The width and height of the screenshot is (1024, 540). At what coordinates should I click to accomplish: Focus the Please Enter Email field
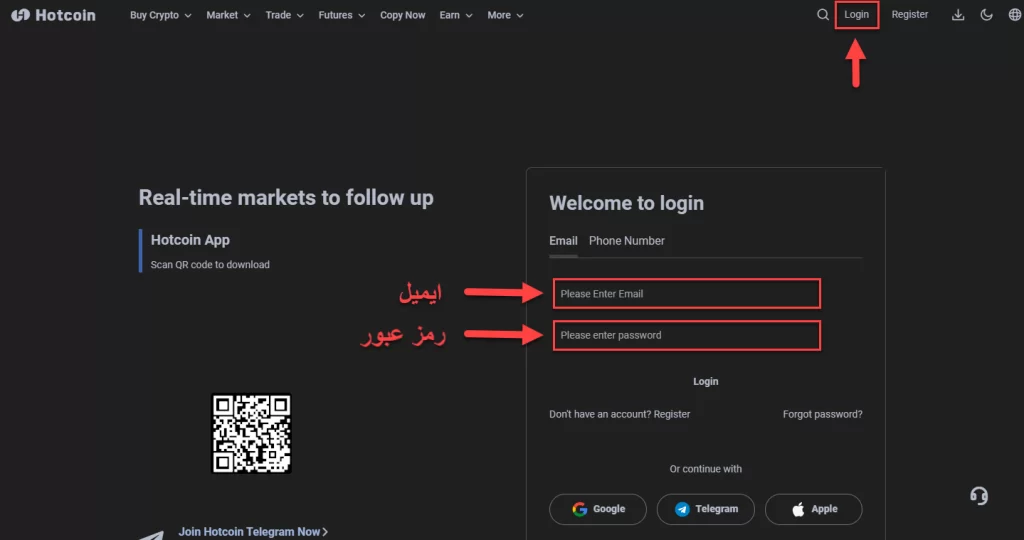(x=686, y=294)
